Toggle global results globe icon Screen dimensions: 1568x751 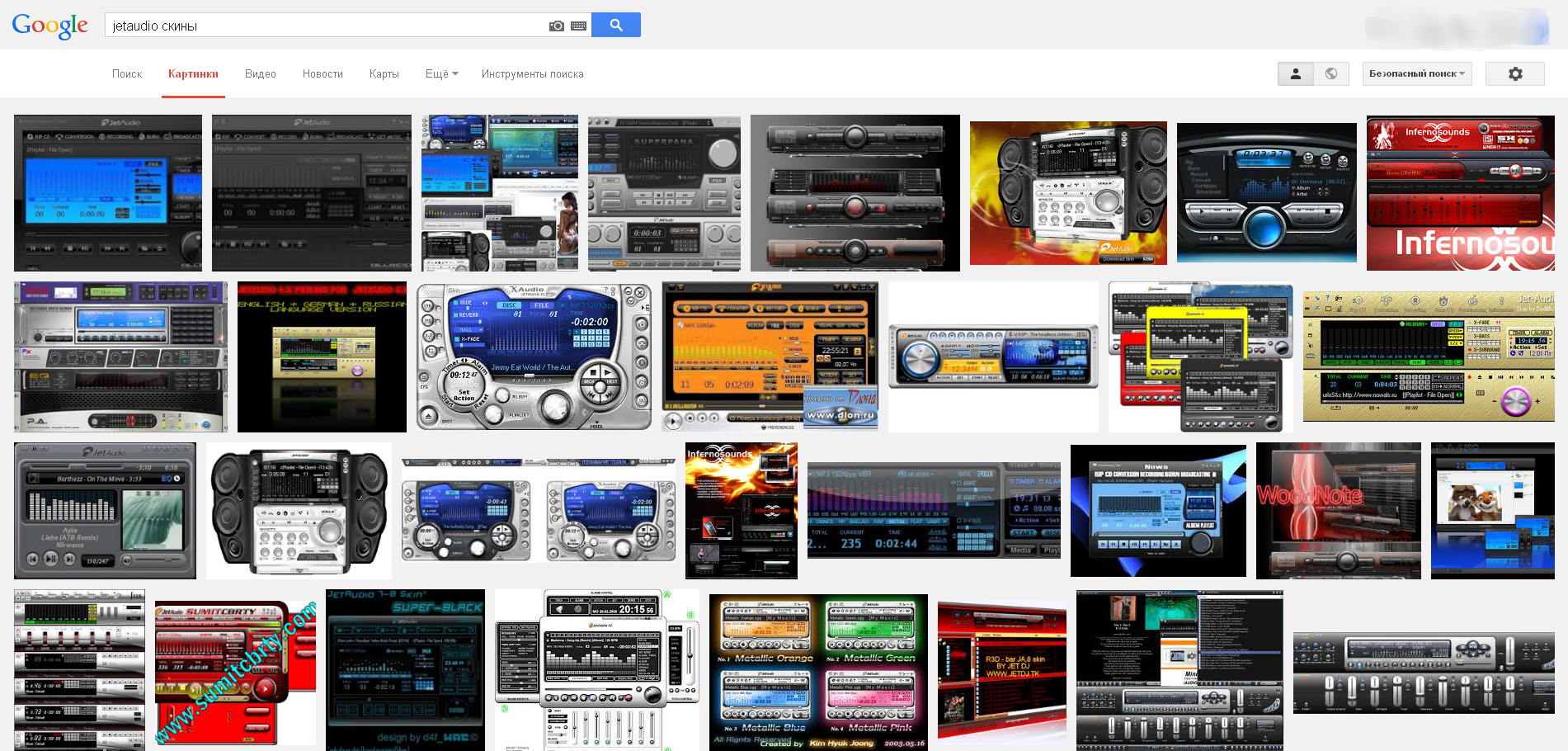coord(1331,73)
